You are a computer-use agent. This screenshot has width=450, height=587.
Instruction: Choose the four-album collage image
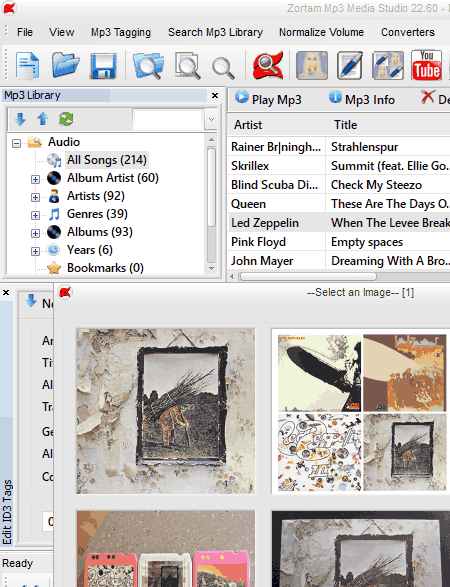(x=361, y=411)
